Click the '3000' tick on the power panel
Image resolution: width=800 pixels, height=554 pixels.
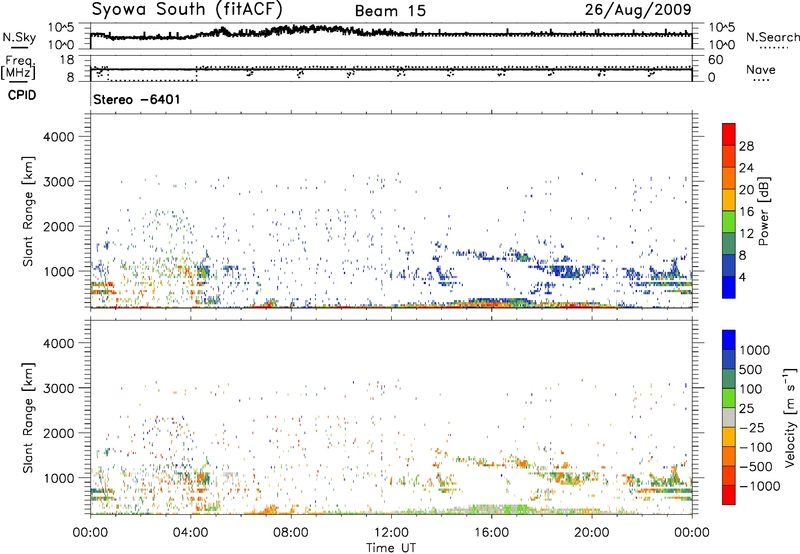(58, 182)
